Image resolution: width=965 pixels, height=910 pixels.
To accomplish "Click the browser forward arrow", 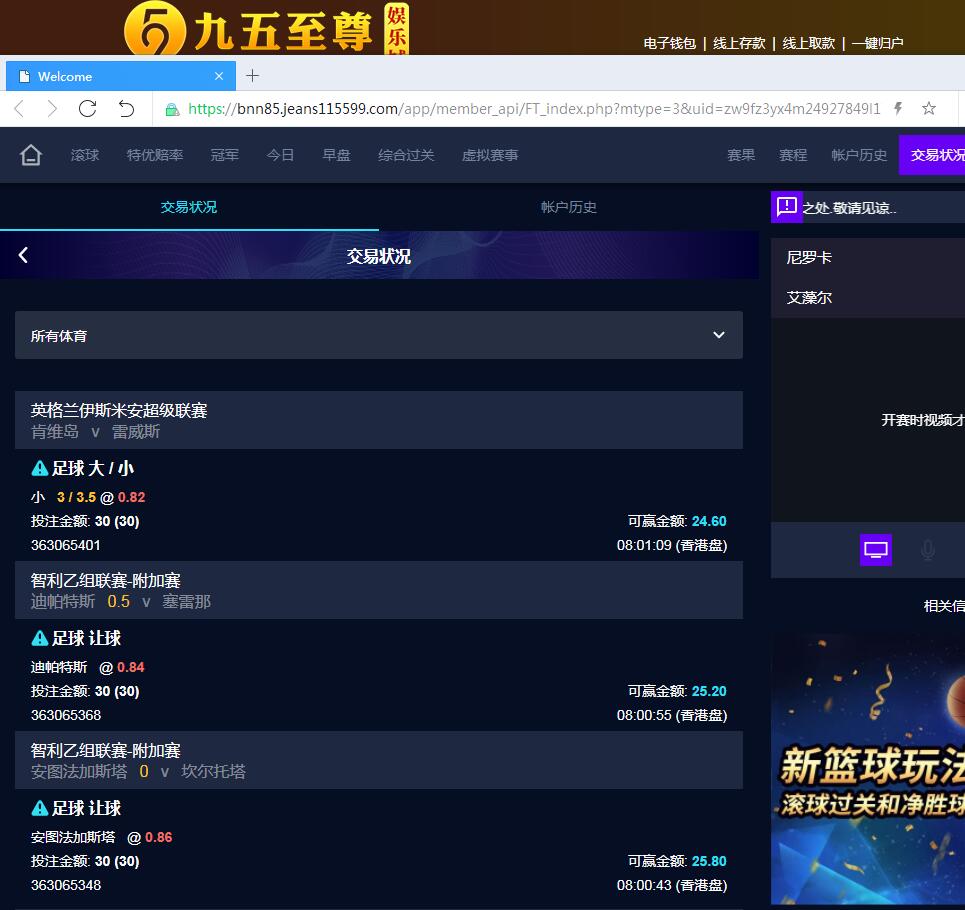I will (x=53, y=108).
